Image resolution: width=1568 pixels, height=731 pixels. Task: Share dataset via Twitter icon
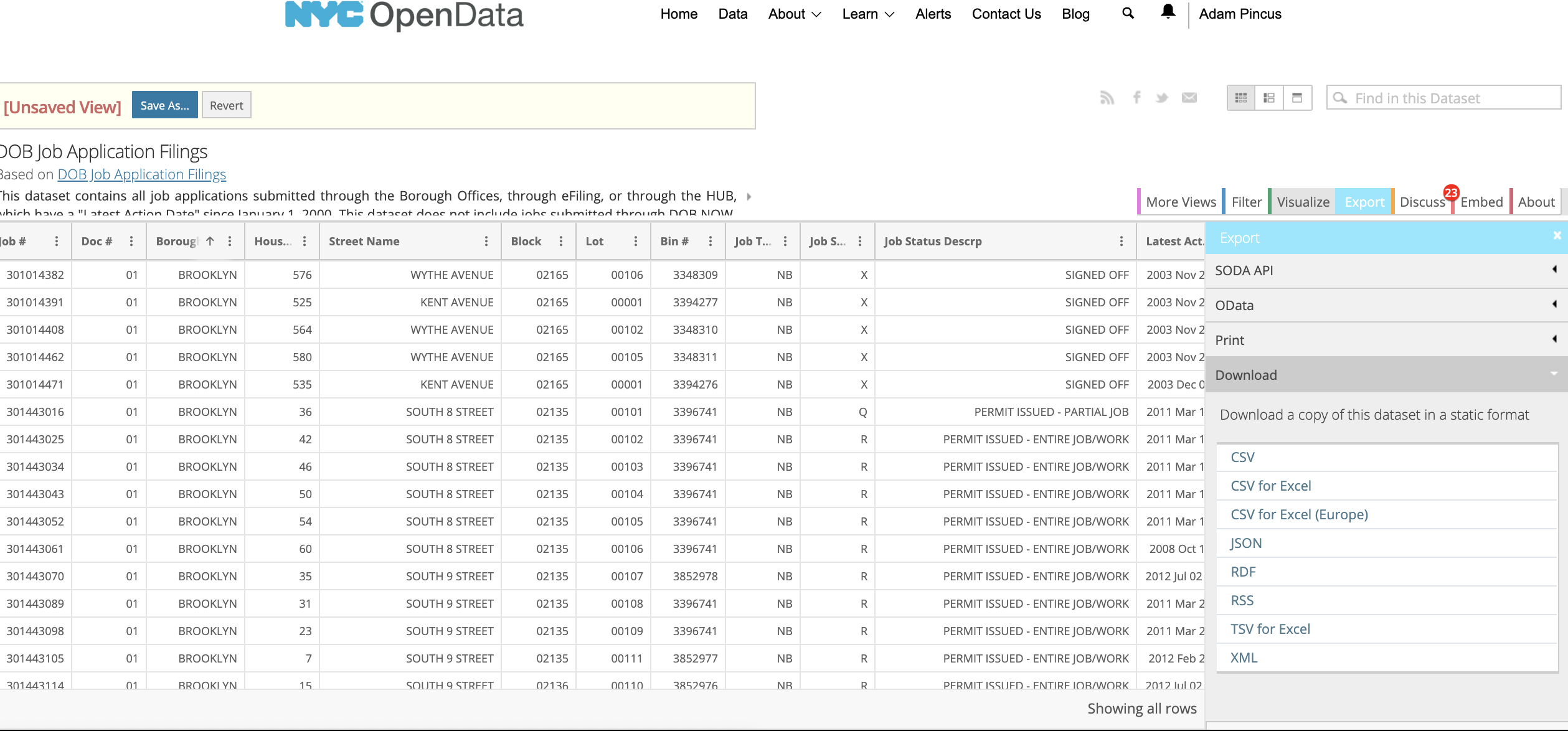(1161, 98)
